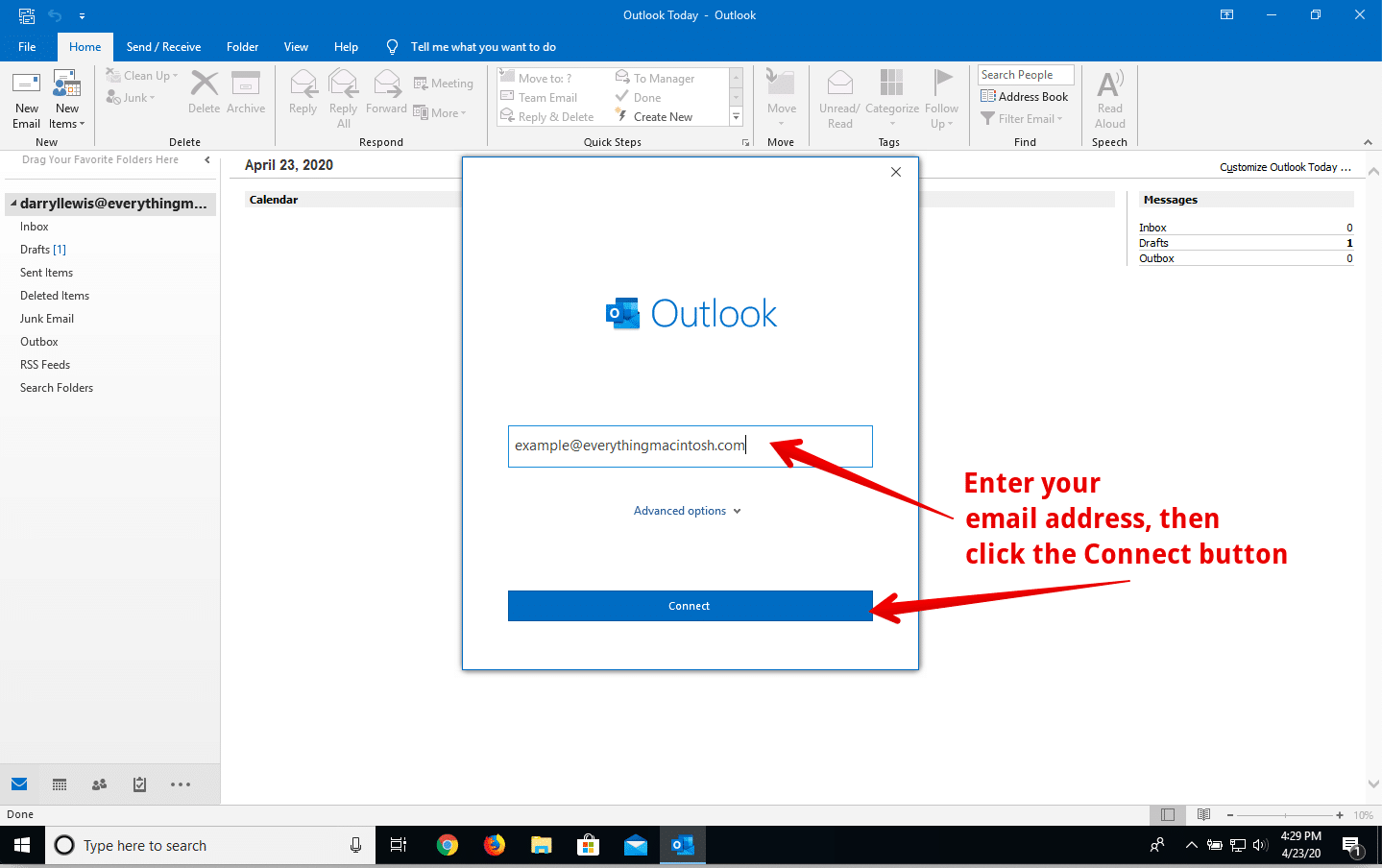Image resolution: width=1382 pixels, height=868 pixels.
Task: Open the Folder tab
Action: [x=242, y=47]
